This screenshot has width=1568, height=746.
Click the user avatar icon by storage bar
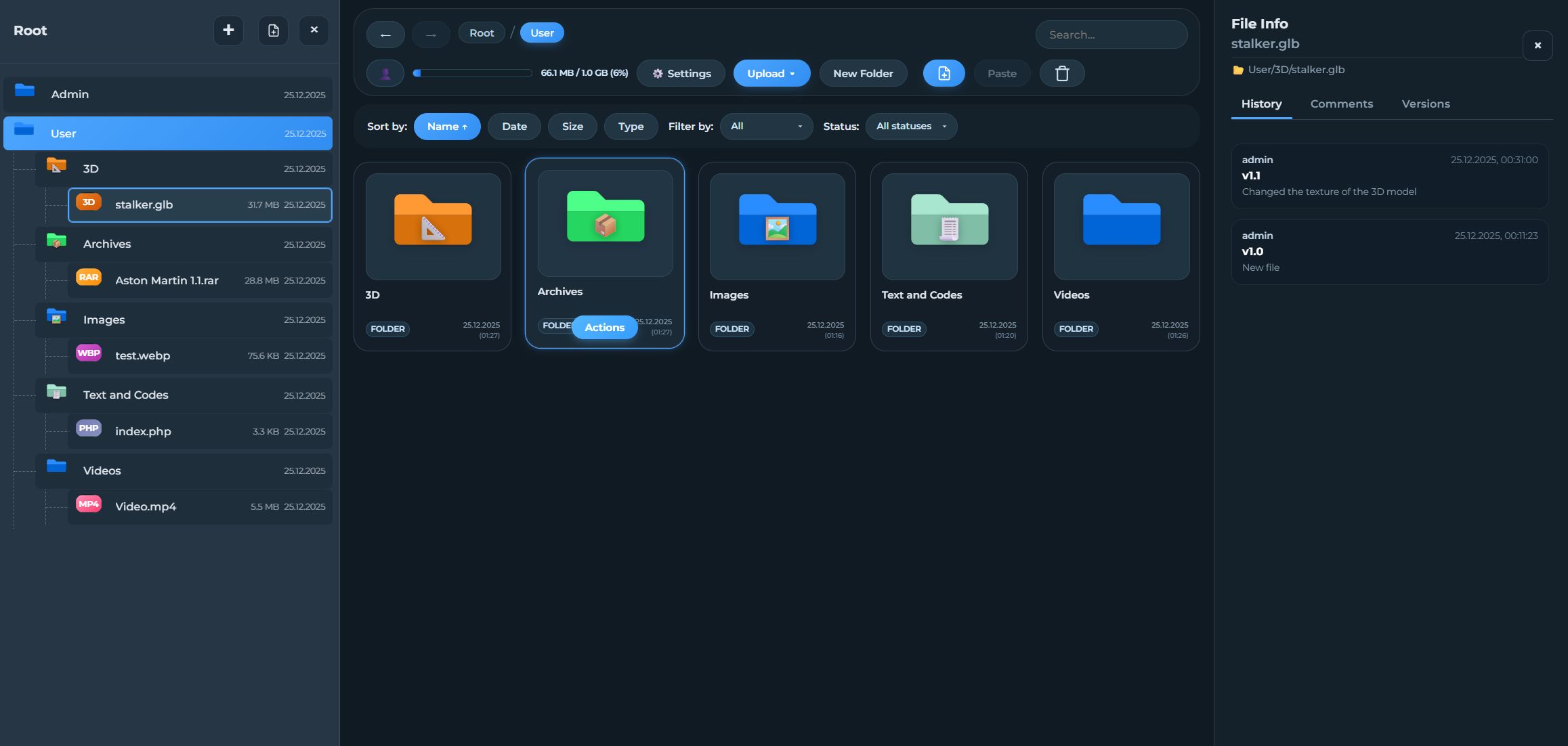coord(385,73)
